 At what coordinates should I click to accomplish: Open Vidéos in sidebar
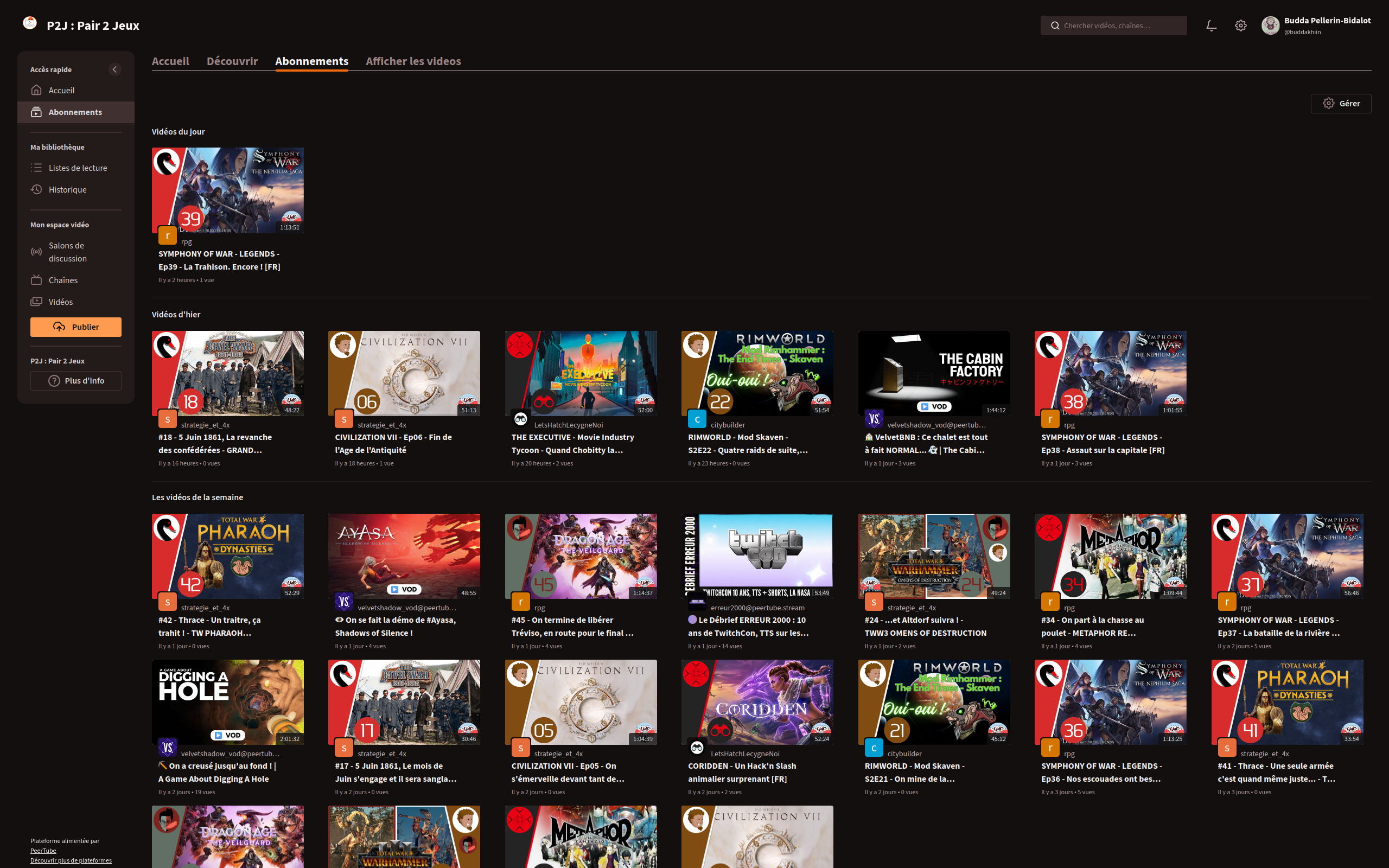76,302
